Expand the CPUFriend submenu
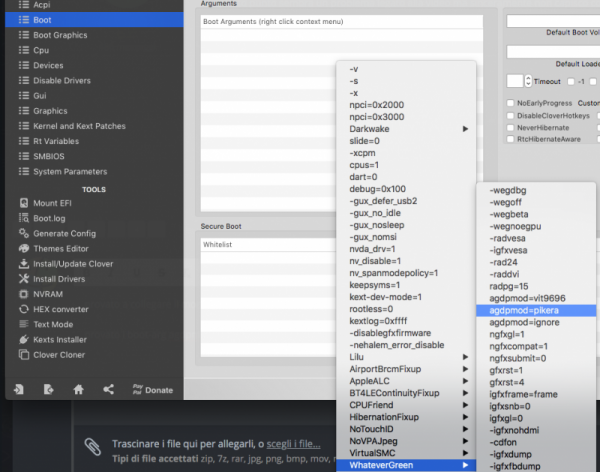The image size is (600, 472). click(406, 405)
